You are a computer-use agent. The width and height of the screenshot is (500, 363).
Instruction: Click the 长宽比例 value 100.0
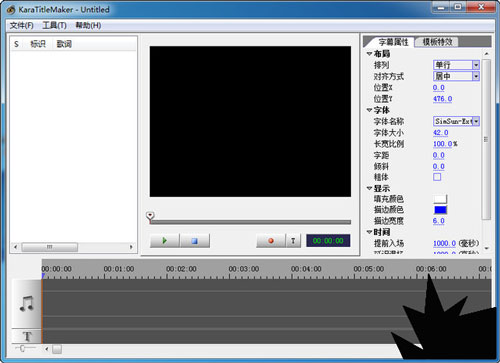click(x=443, y=144)
